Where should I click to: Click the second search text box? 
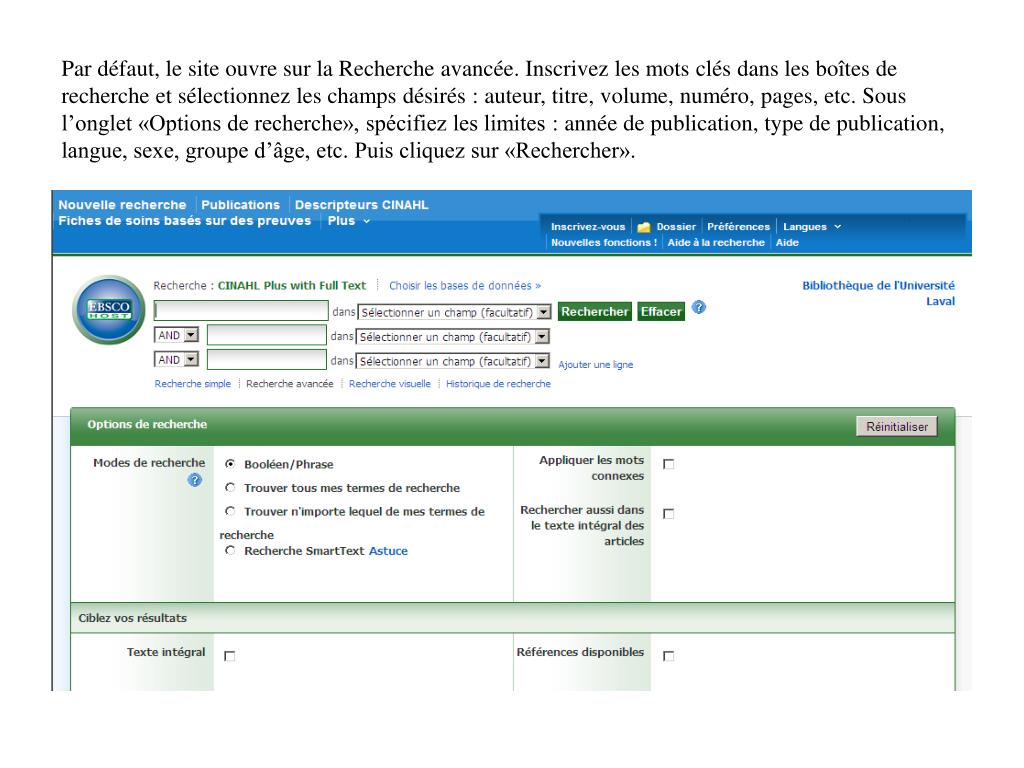click(266, 335)
